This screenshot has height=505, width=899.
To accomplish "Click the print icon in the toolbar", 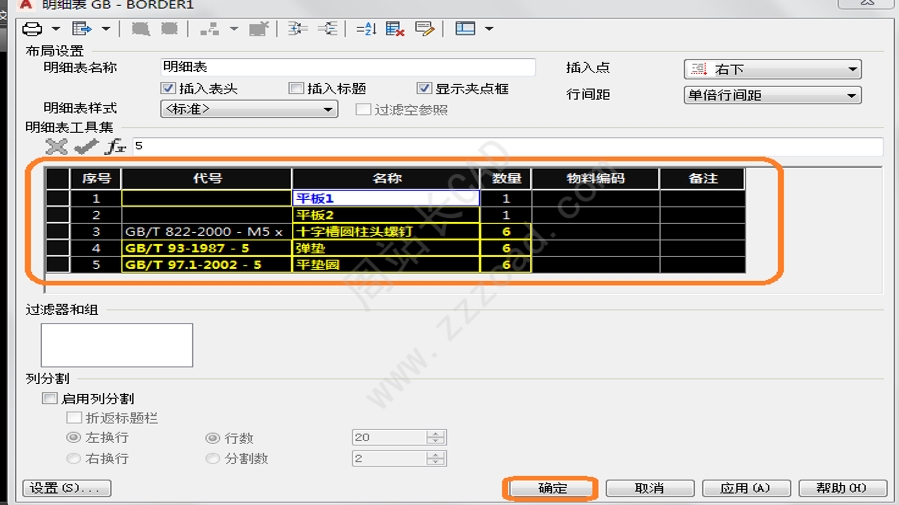I will 33,29.
